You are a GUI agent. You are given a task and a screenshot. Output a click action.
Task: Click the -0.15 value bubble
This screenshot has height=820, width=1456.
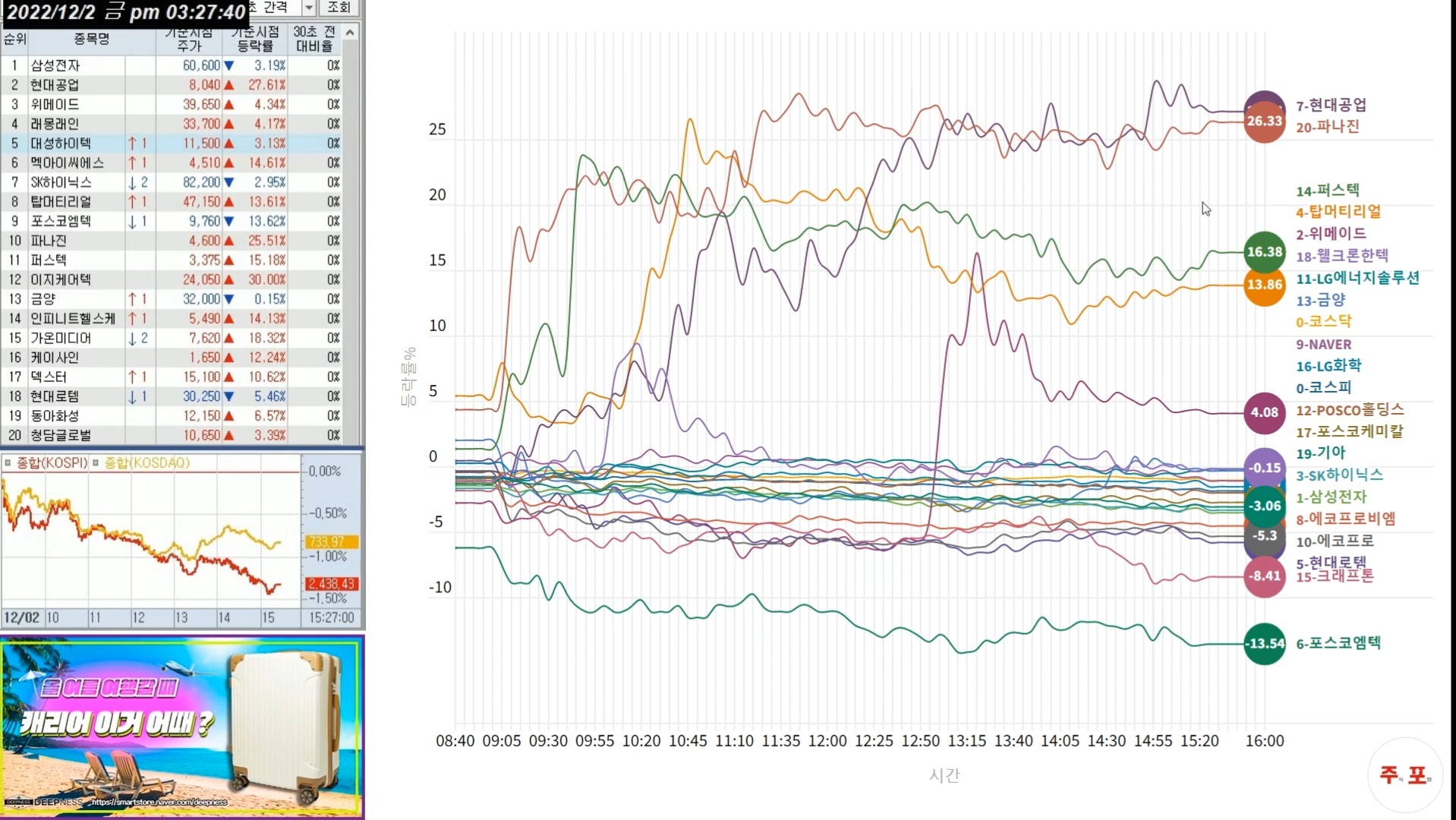1265,468
